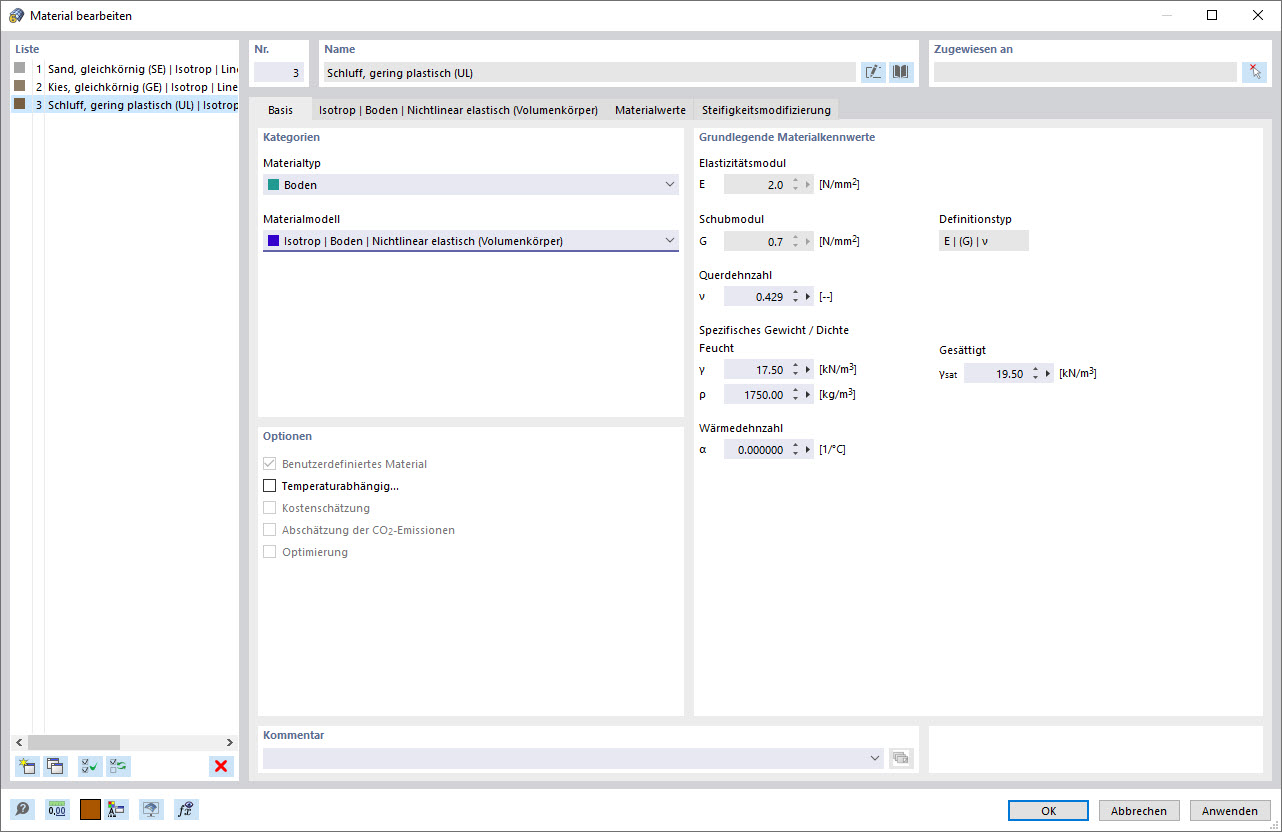Click the pick-assignment cursor icon under Zugewiesen an
This screenshot has width=1282, height=832.
1254,72
